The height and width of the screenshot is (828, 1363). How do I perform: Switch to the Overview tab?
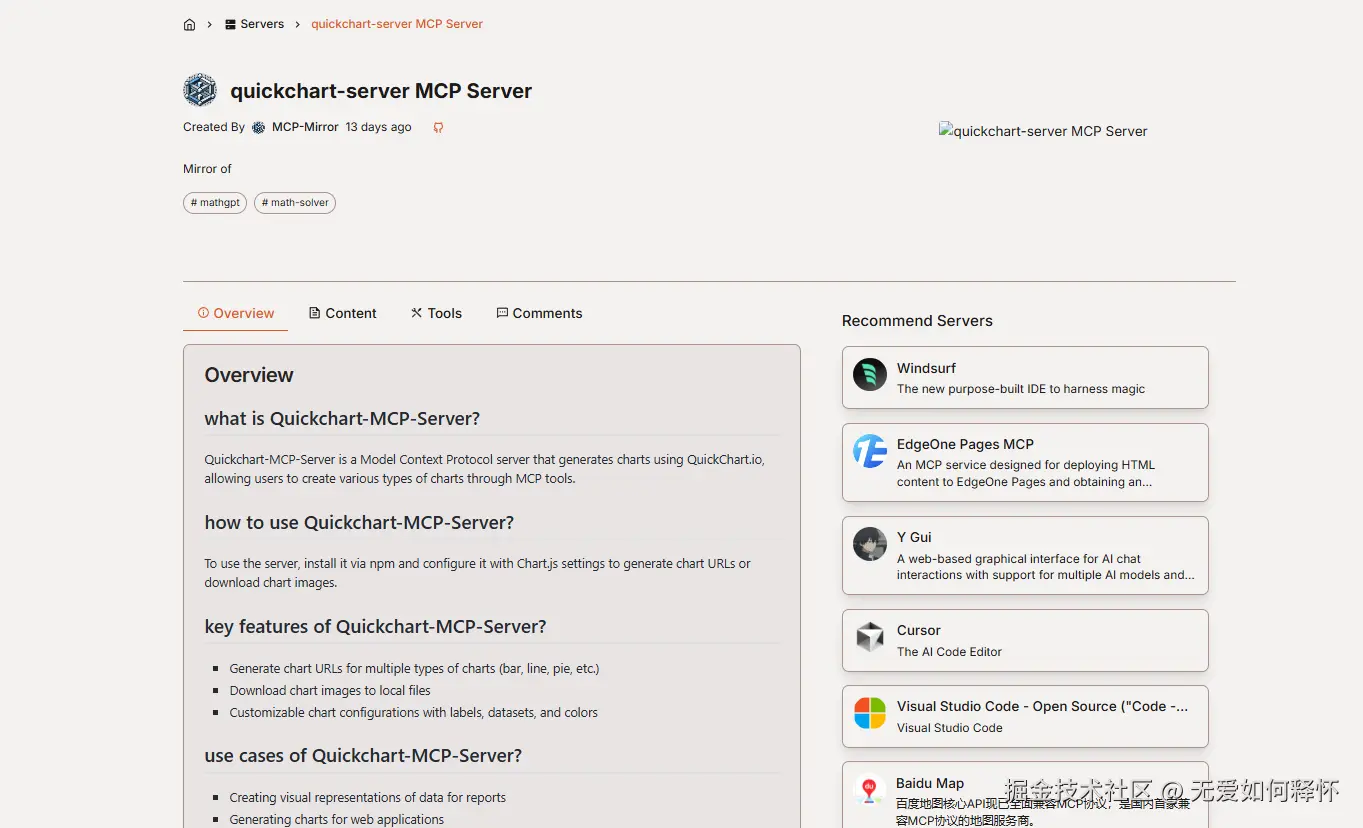236,313
